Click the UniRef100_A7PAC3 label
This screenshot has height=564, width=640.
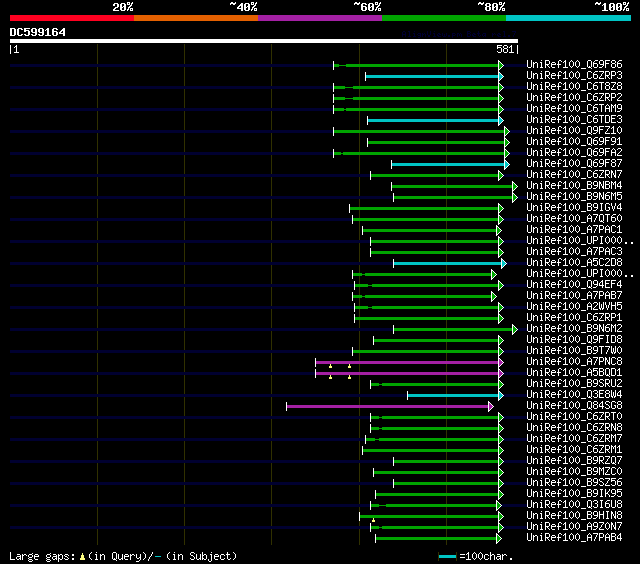click(x=574, y=252)
